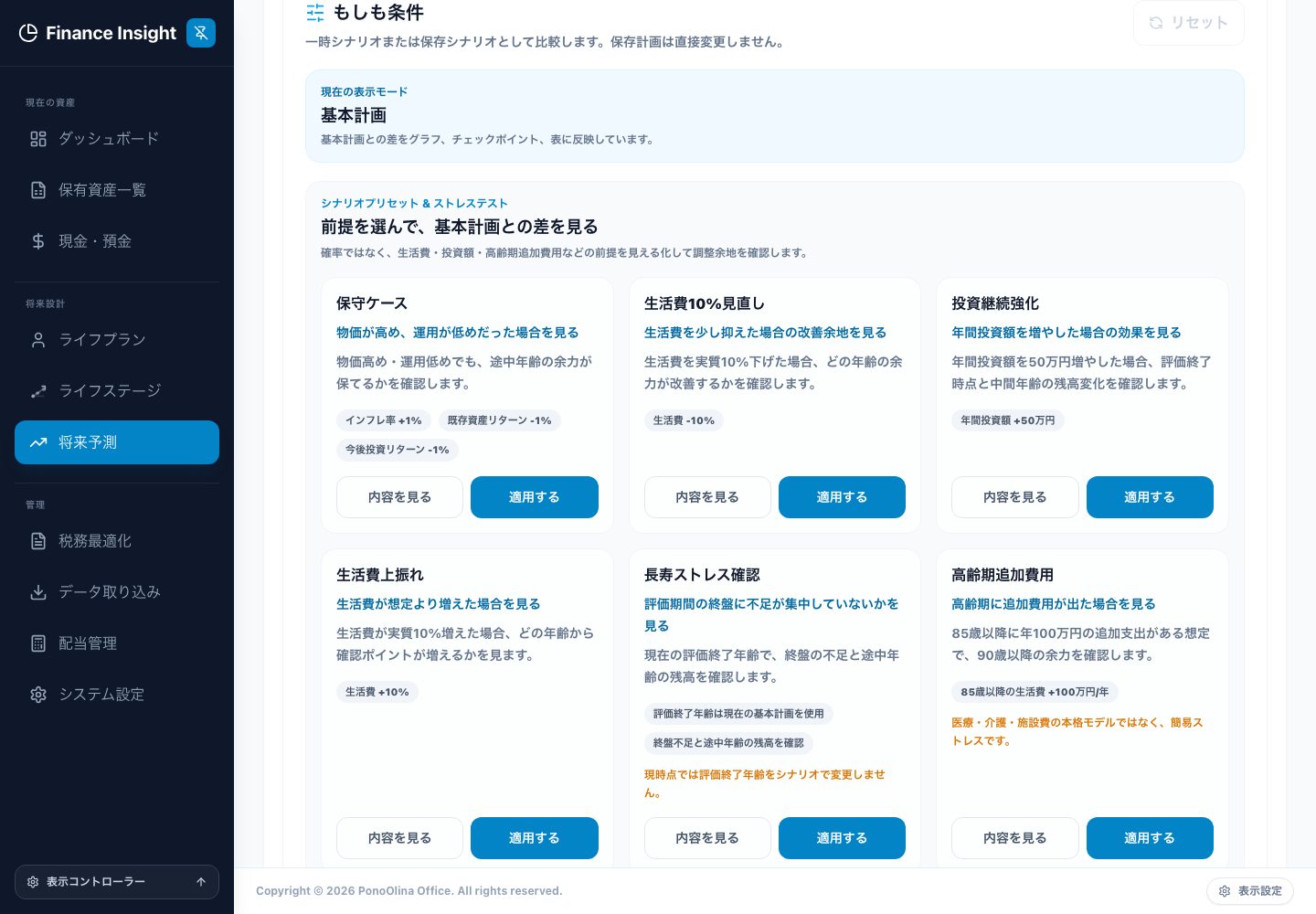Go to ライフプラン in the sidebar

117,340
